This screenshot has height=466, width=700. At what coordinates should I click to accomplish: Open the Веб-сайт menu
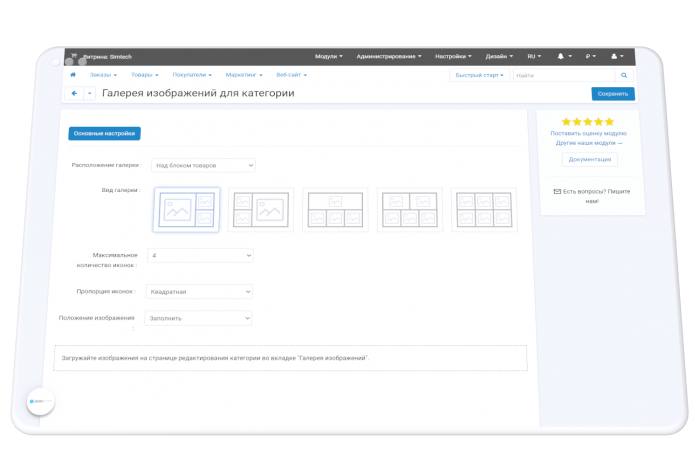tap(292, 75)
